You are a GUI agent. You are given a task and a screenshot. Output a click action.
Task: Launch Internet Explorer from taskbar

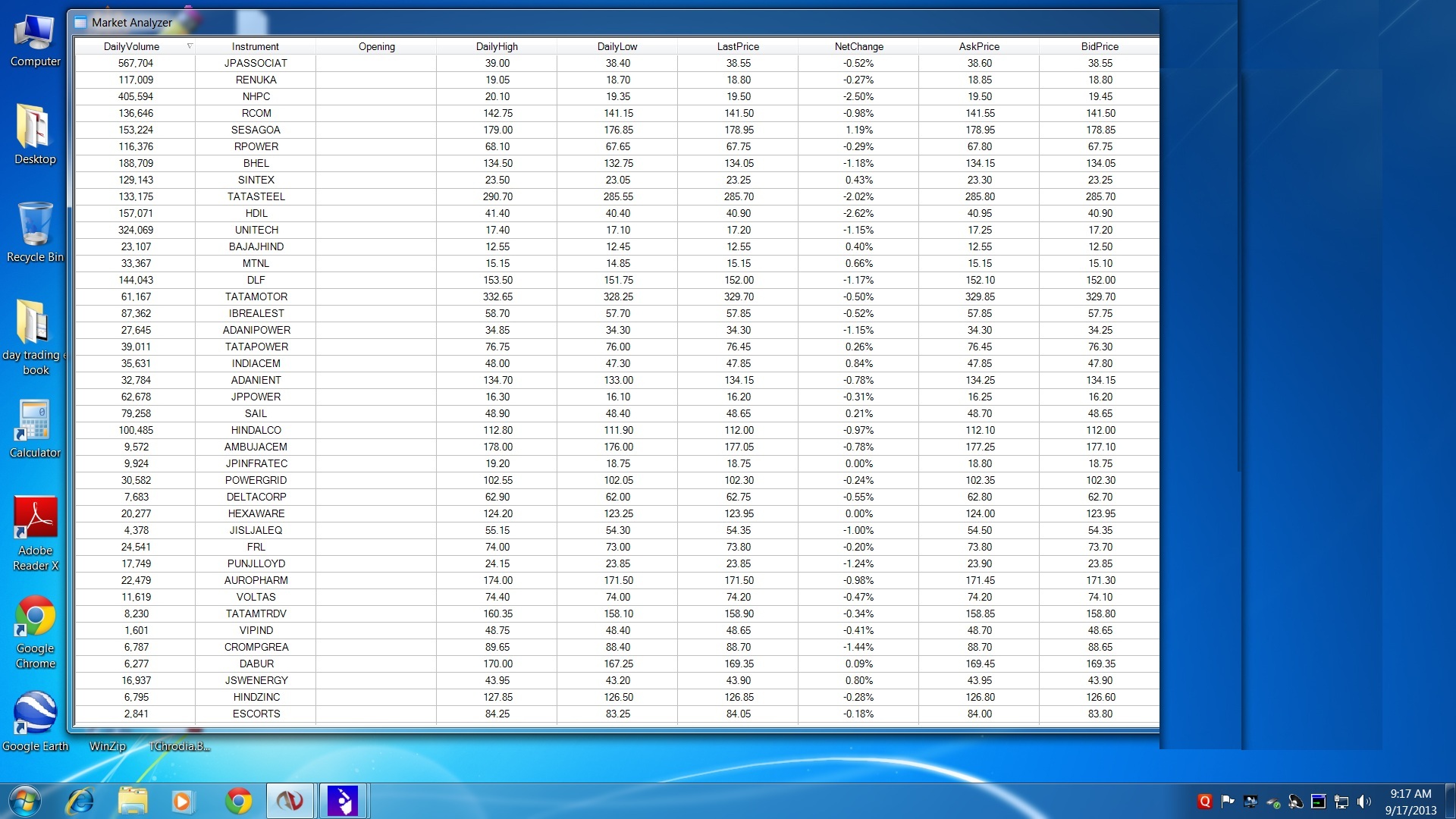(x=80, y=801)
